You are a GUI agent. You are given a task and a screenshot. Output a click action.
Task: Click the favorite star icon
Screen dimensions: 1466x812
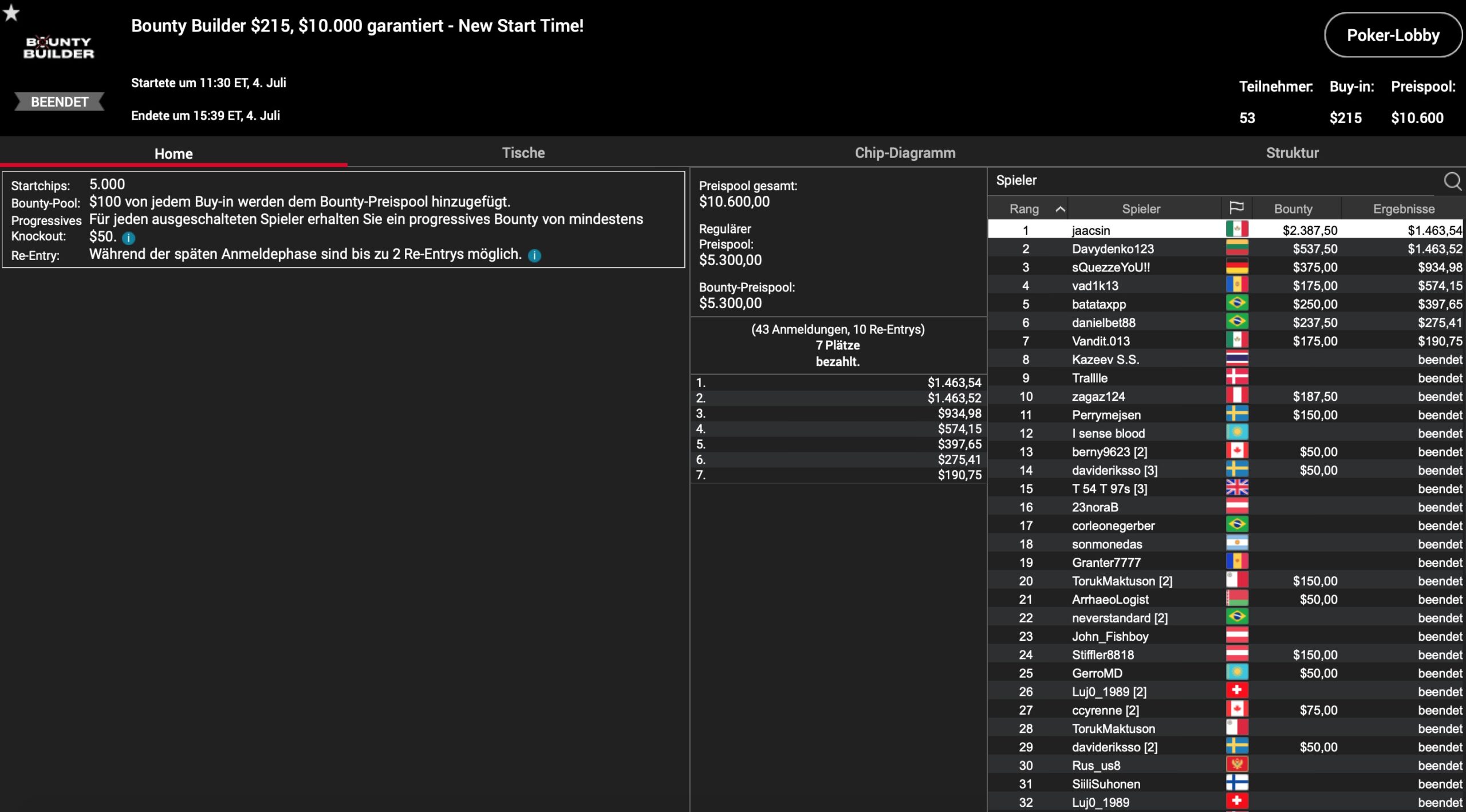[11, 13]
